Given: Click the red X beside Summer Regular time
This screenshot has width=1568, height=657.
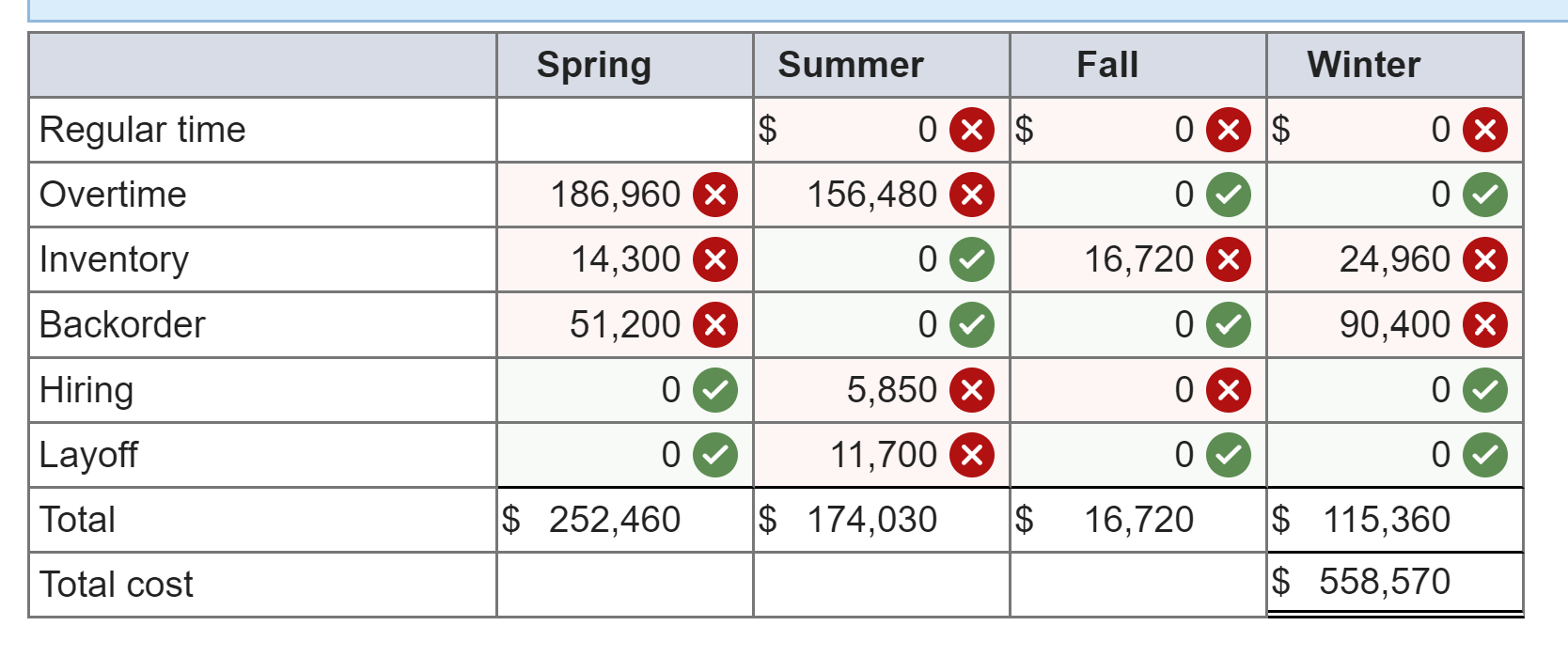Looking at the screenshot, I should click(974, 130).
